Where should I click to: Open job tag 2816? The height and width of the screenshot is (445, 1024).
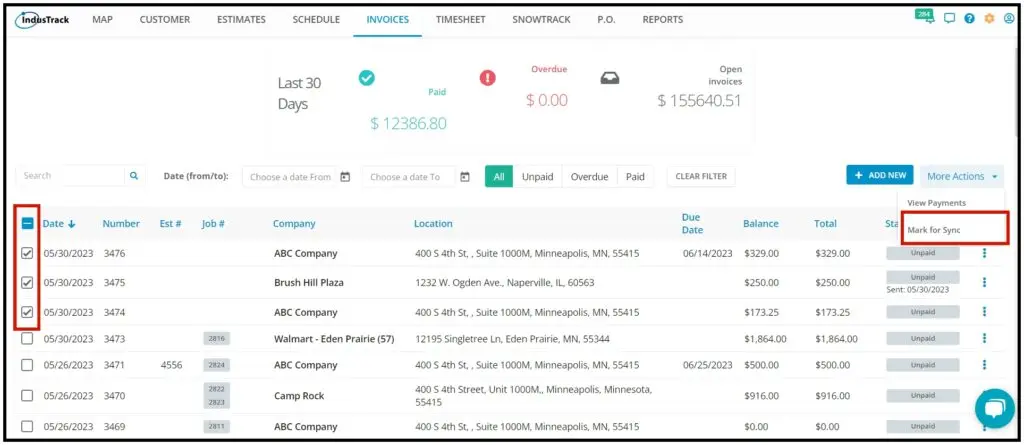[x=216, y=338]
